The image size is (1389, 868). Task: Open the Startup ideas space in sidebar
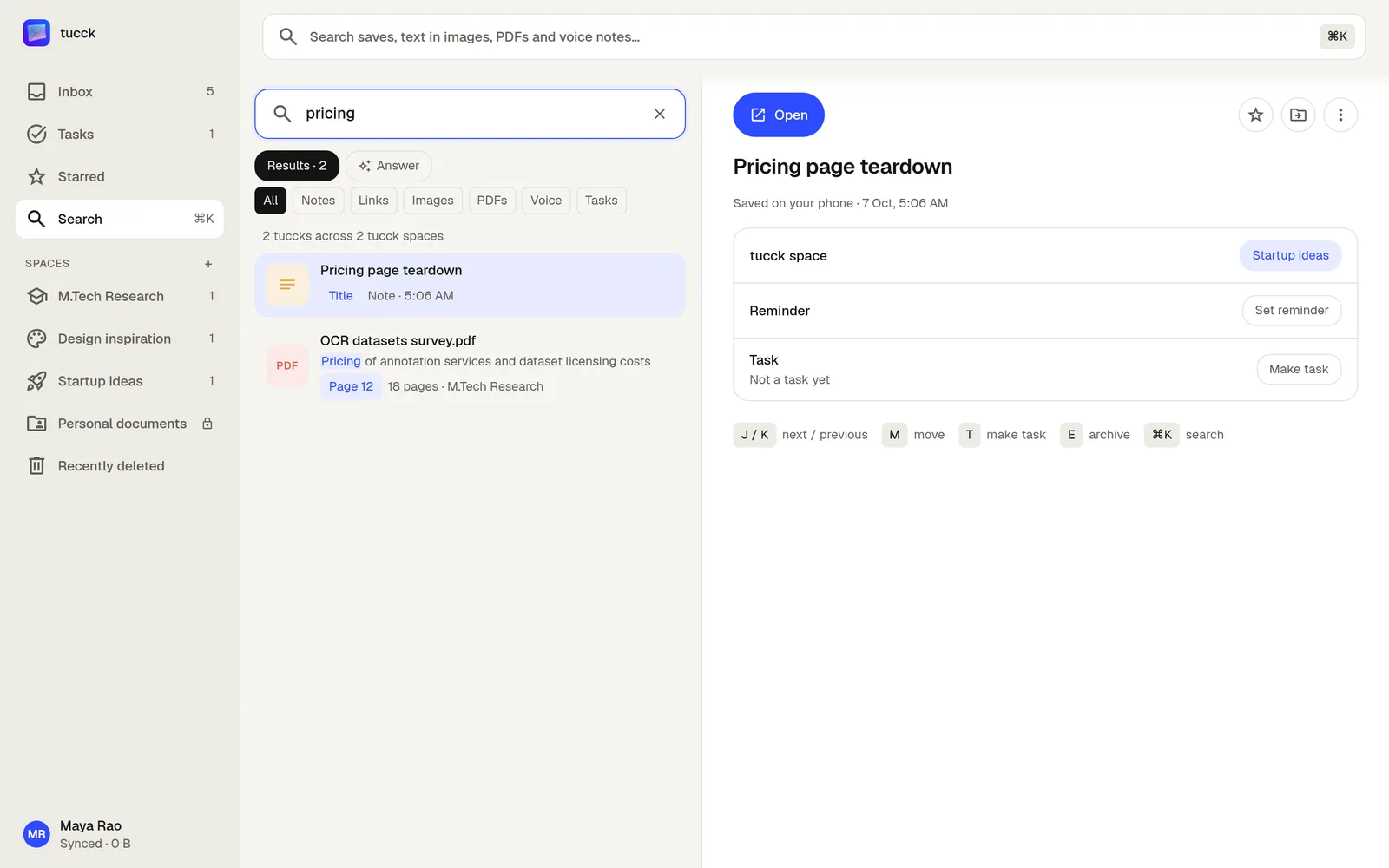pyautogui.click(x=120, y=381)
